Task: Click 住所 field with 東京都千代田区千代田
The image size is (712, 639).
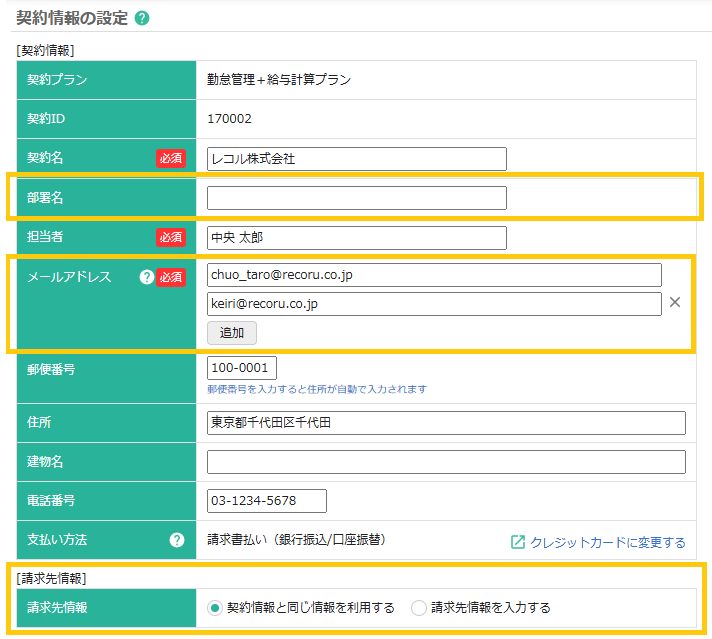Action: click(446, 423)
